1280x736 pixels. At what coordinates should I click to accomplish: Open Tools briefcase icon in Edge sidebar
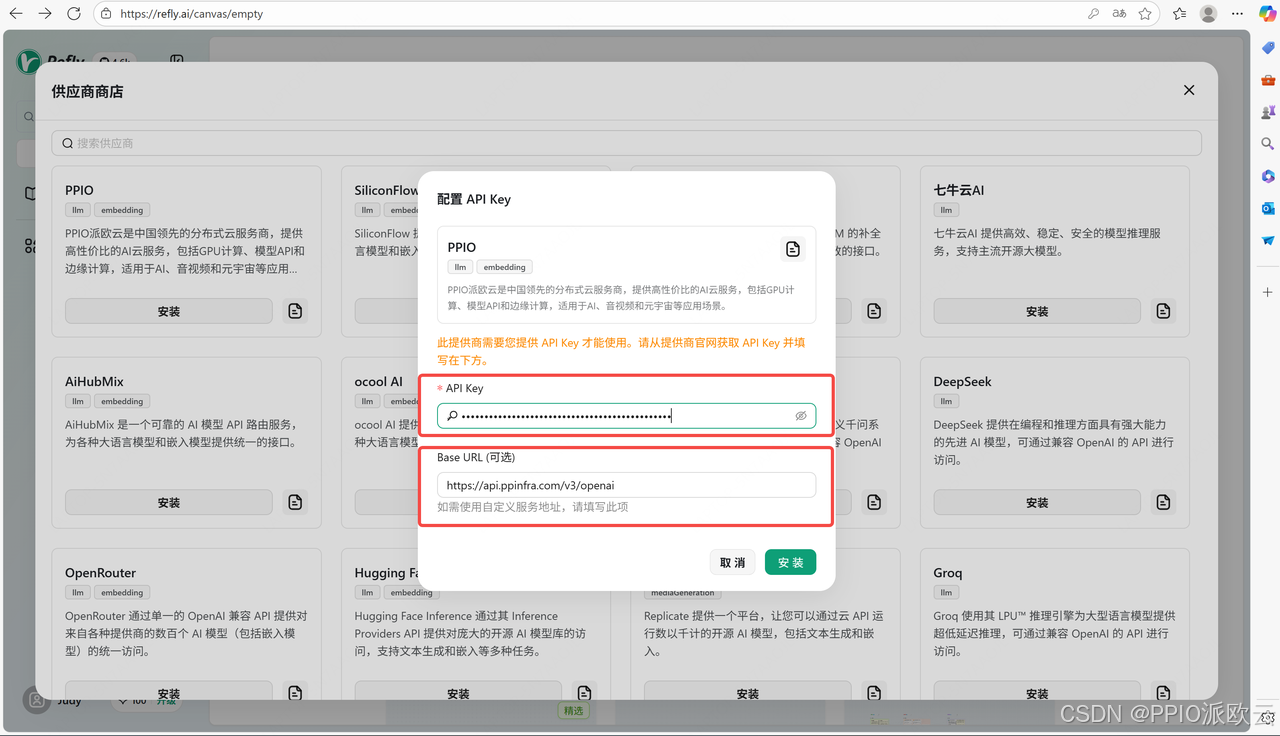pyautogui.click(x=1267, y=80)
